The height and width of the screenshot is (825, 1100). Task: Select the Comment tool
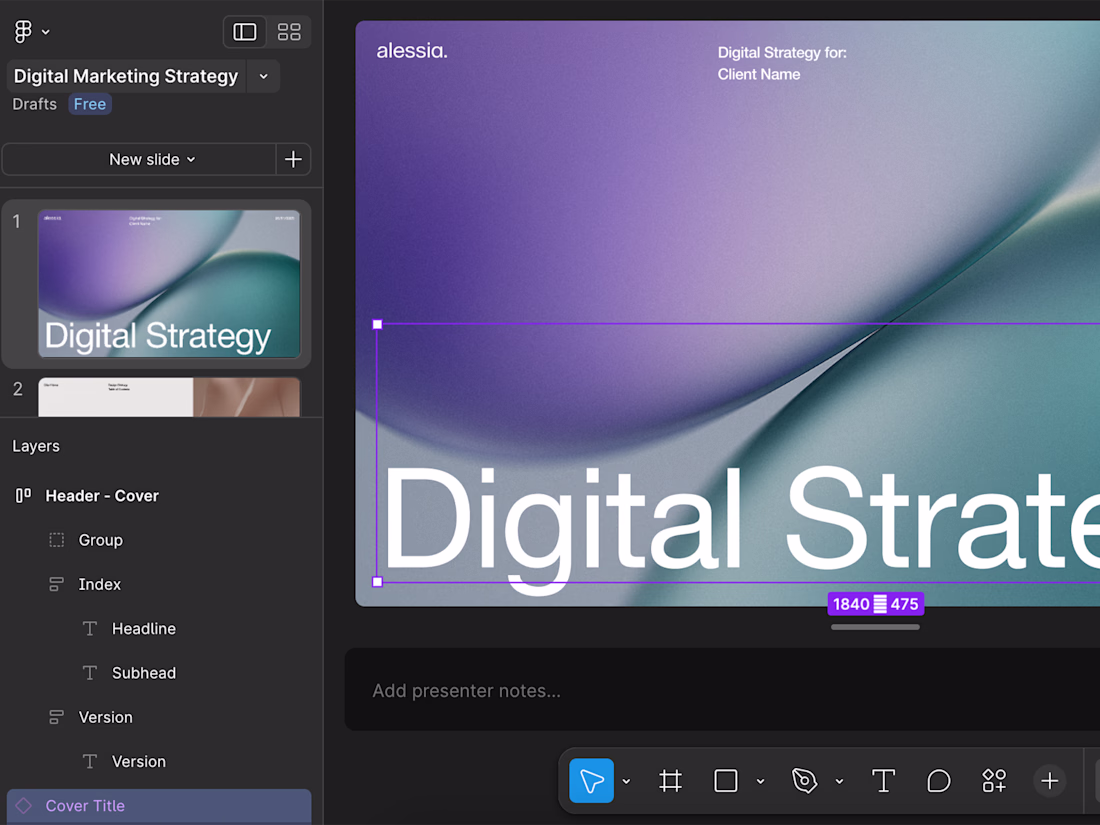tap(939, 781)
